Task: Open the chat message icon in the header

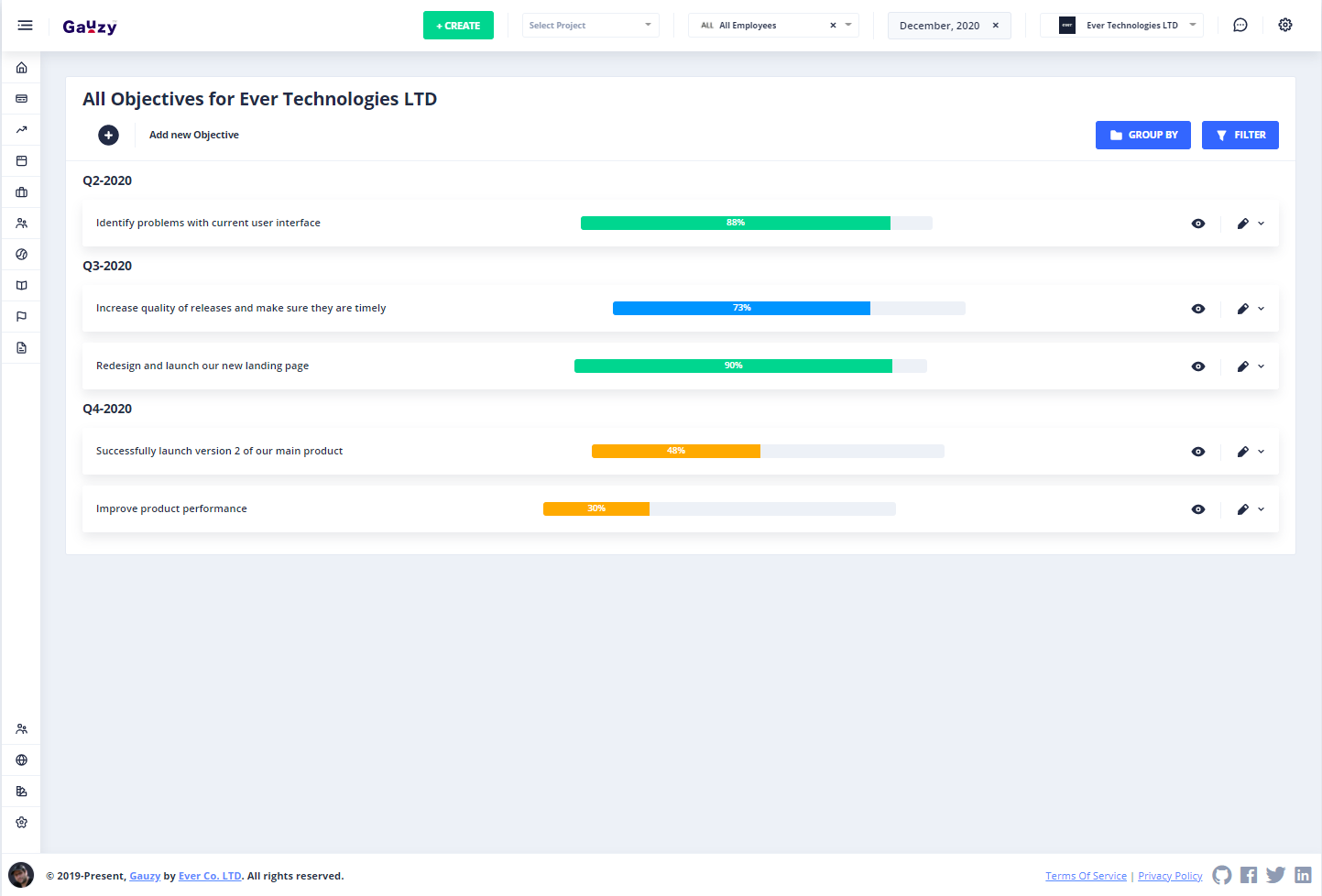Action: tap(1240, 26)
